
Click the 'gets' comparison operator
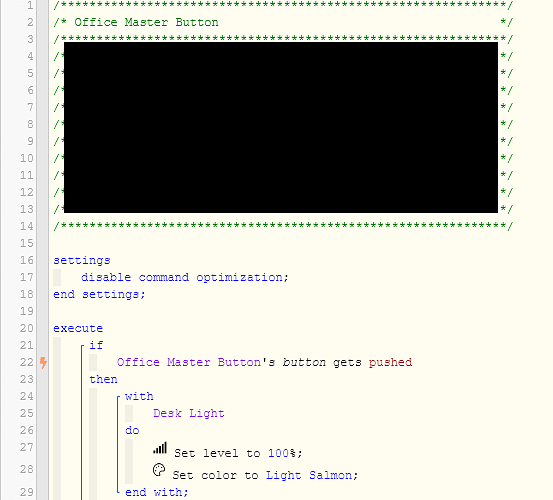coord(347,362)
